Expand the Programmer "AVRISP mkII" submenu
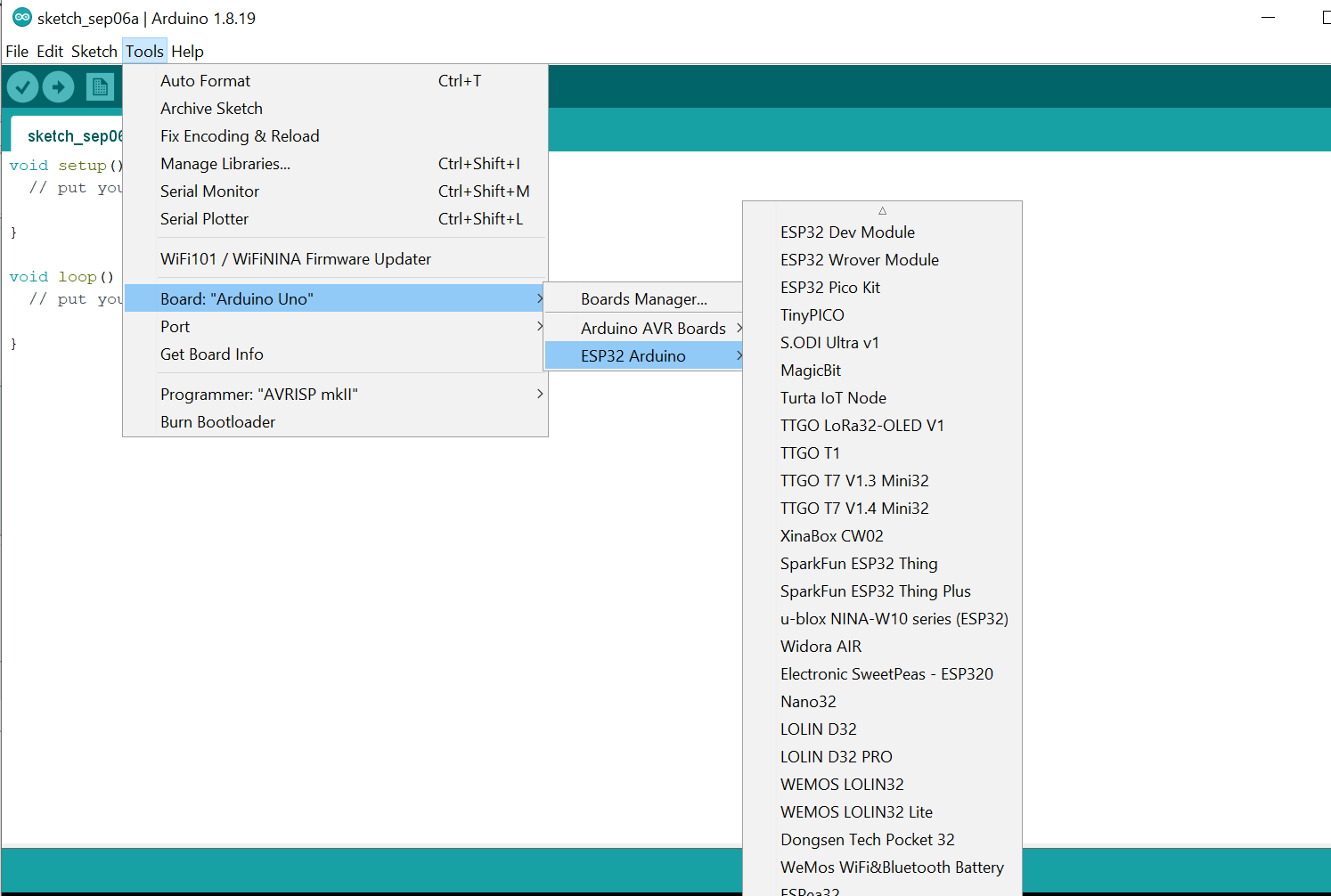This screenshot has width=1331, height=896. point(258,393)
